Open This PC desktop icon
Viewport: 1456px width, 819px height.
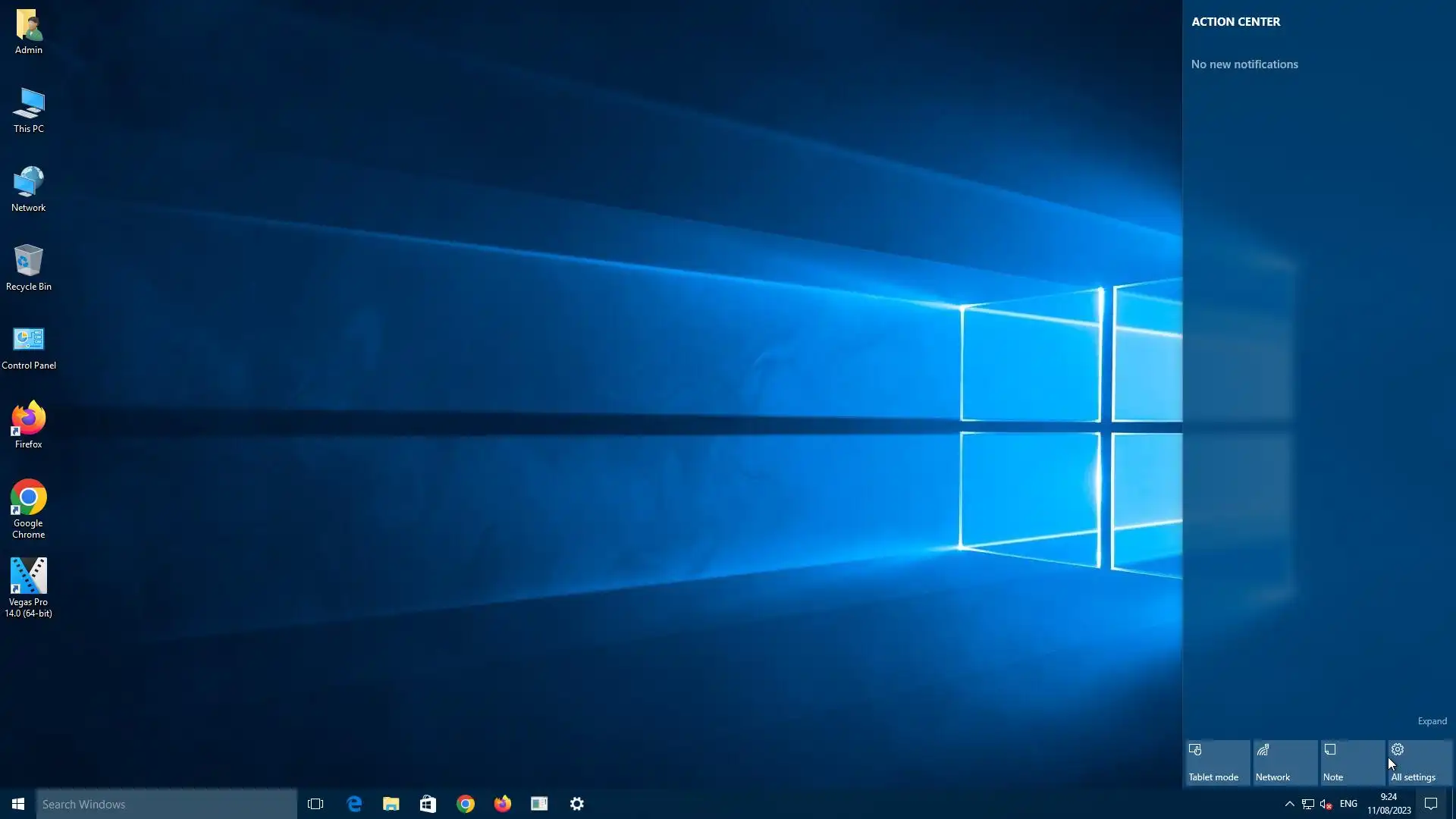pos(28,105)
